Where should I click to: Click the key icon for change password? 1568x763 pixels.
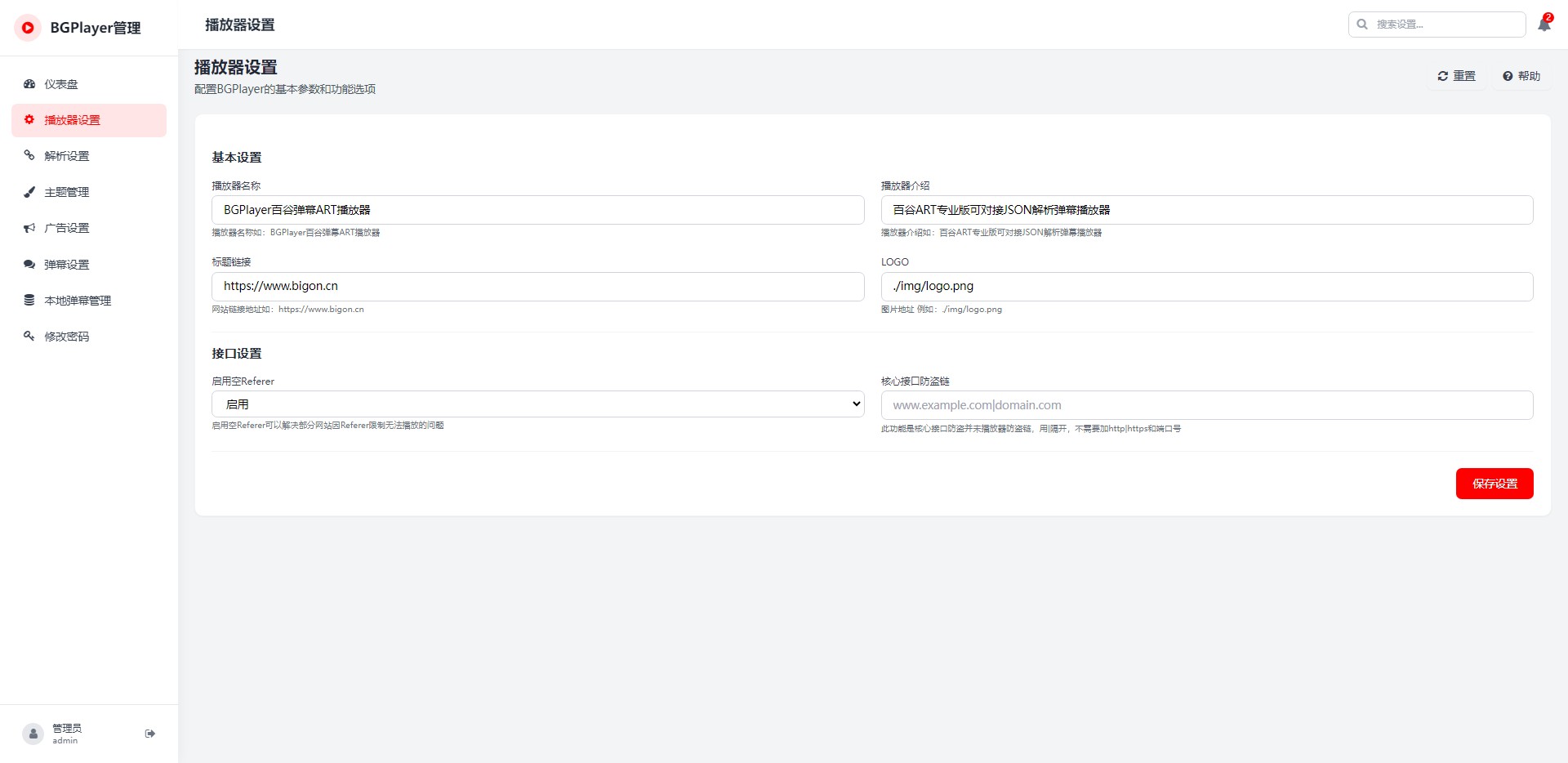coord(29,336)
